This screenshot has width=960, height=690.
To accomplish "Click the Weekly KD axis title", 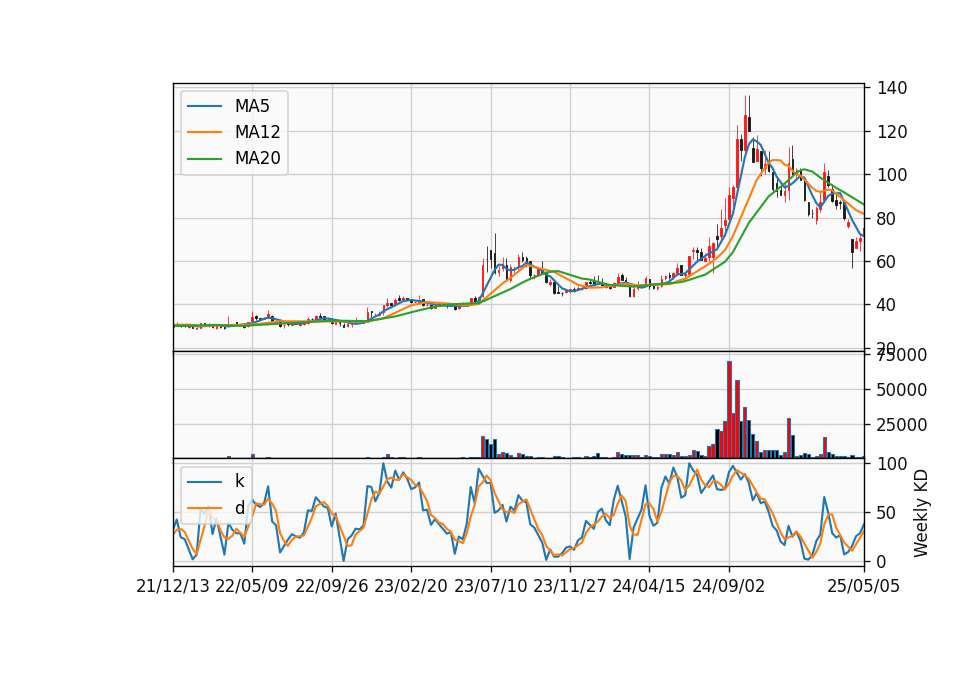I will [921, 513].
